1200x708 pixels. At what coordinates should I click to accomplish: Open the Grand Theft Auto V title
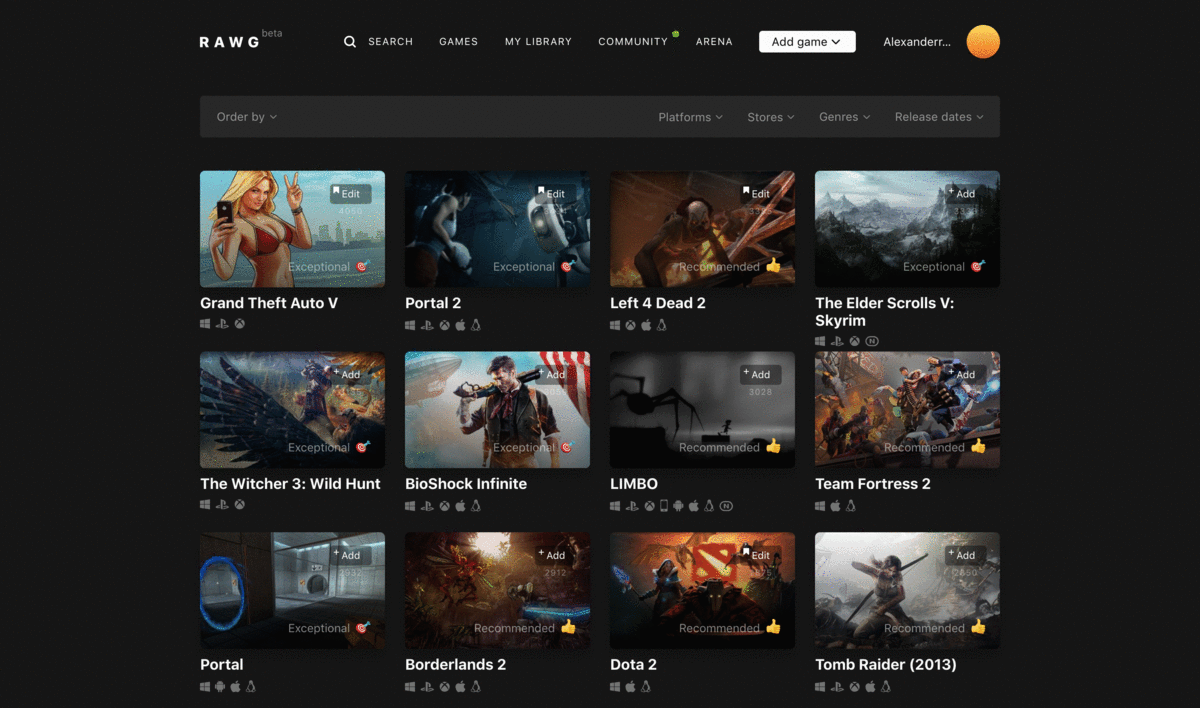click(x=269, y=303)
